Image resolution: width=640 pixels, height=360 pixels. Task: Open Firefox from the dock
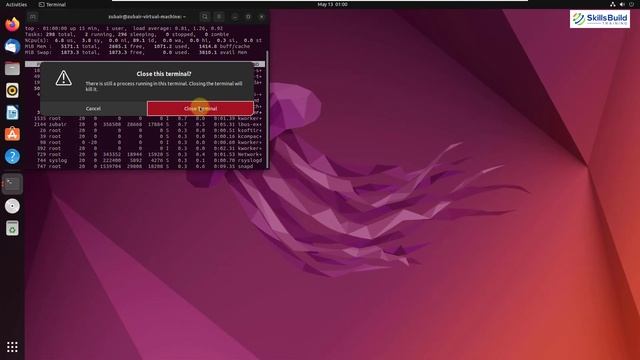[x=12, y=24]
